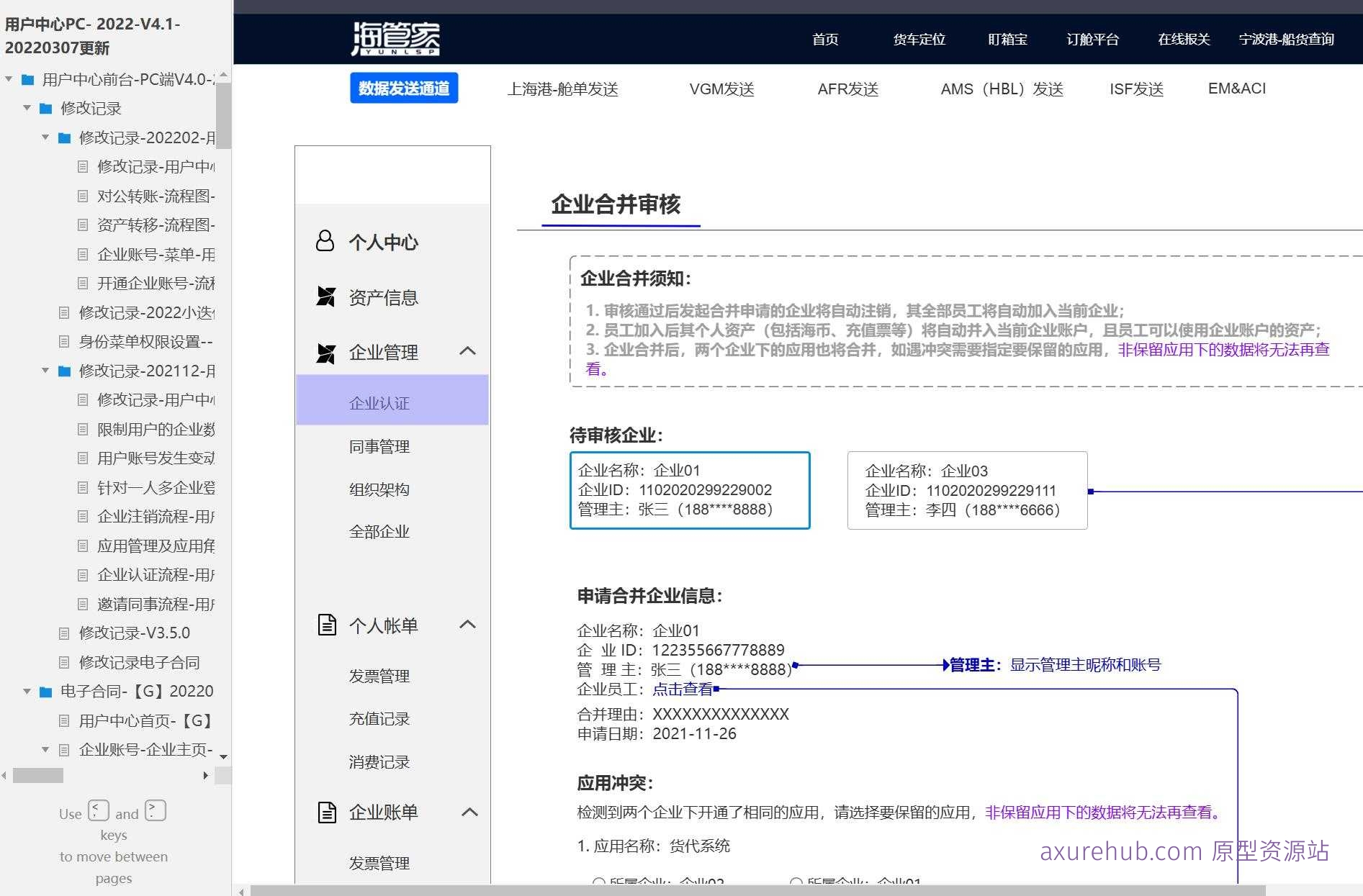Click folder icon of 电子合同-【G】
The width and height of the screenshot is (1363, 896).
point(46,692)
